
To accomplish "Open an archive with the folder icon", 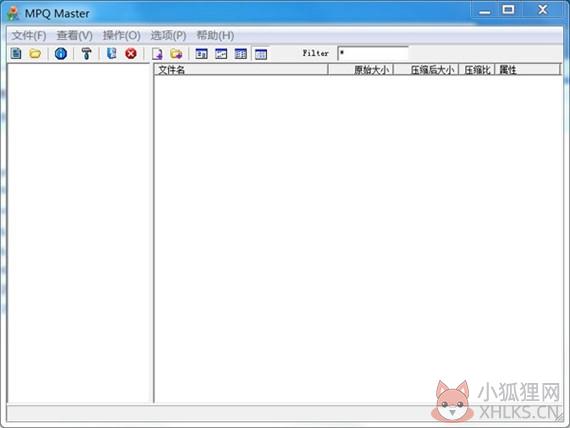I will click(35, 54).
